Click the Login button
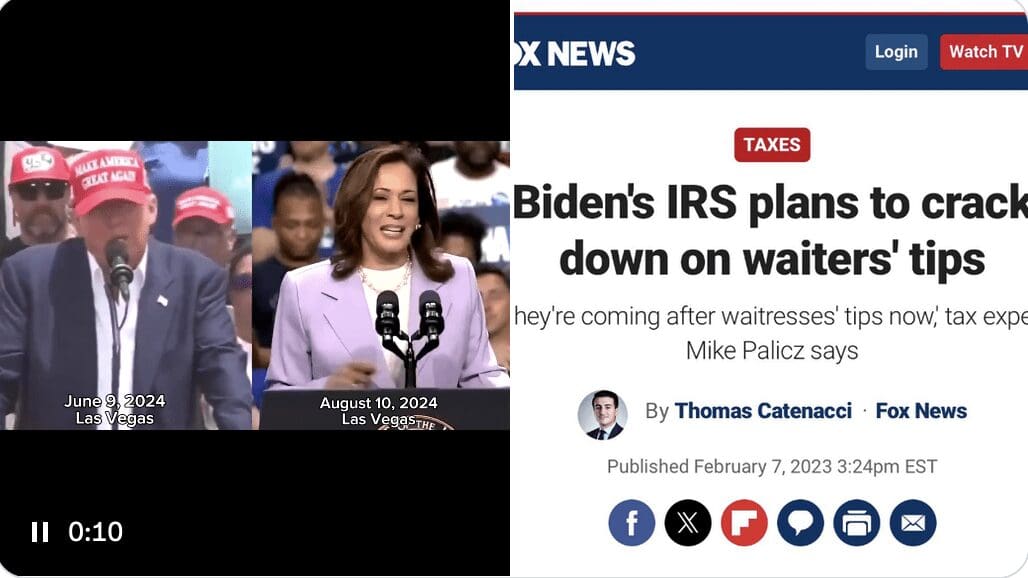This screenshot has height=578, width=1028. (896, 52)
